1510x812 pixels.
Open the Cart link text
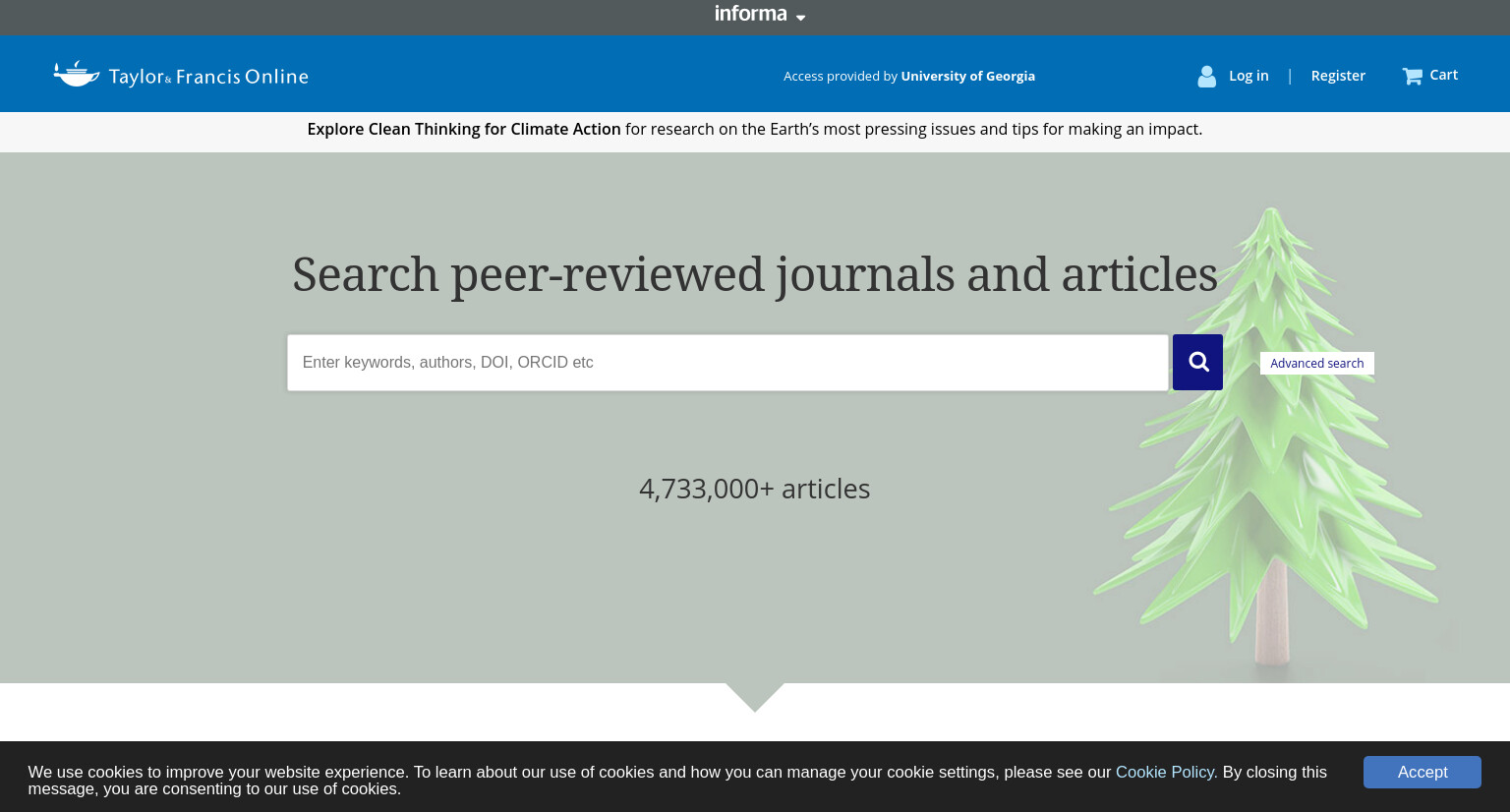pyautogui.click(x=1443, y=75)
